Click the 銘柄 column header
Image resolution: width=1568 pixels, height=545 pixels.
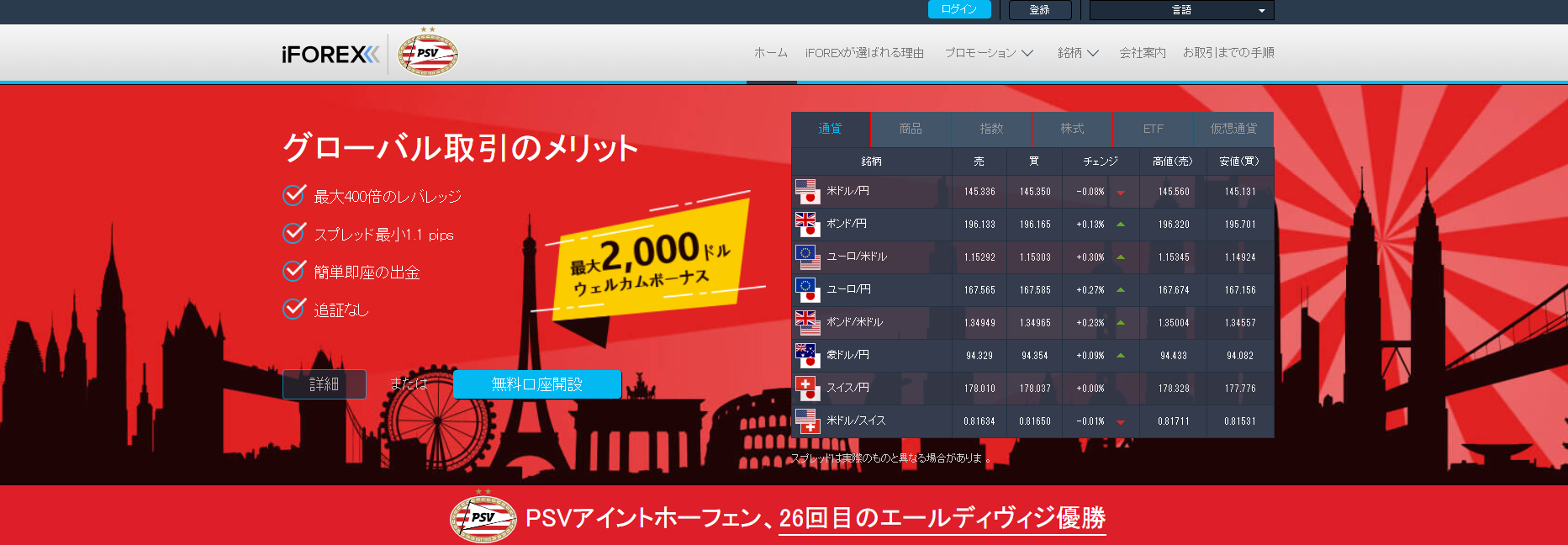872,161
